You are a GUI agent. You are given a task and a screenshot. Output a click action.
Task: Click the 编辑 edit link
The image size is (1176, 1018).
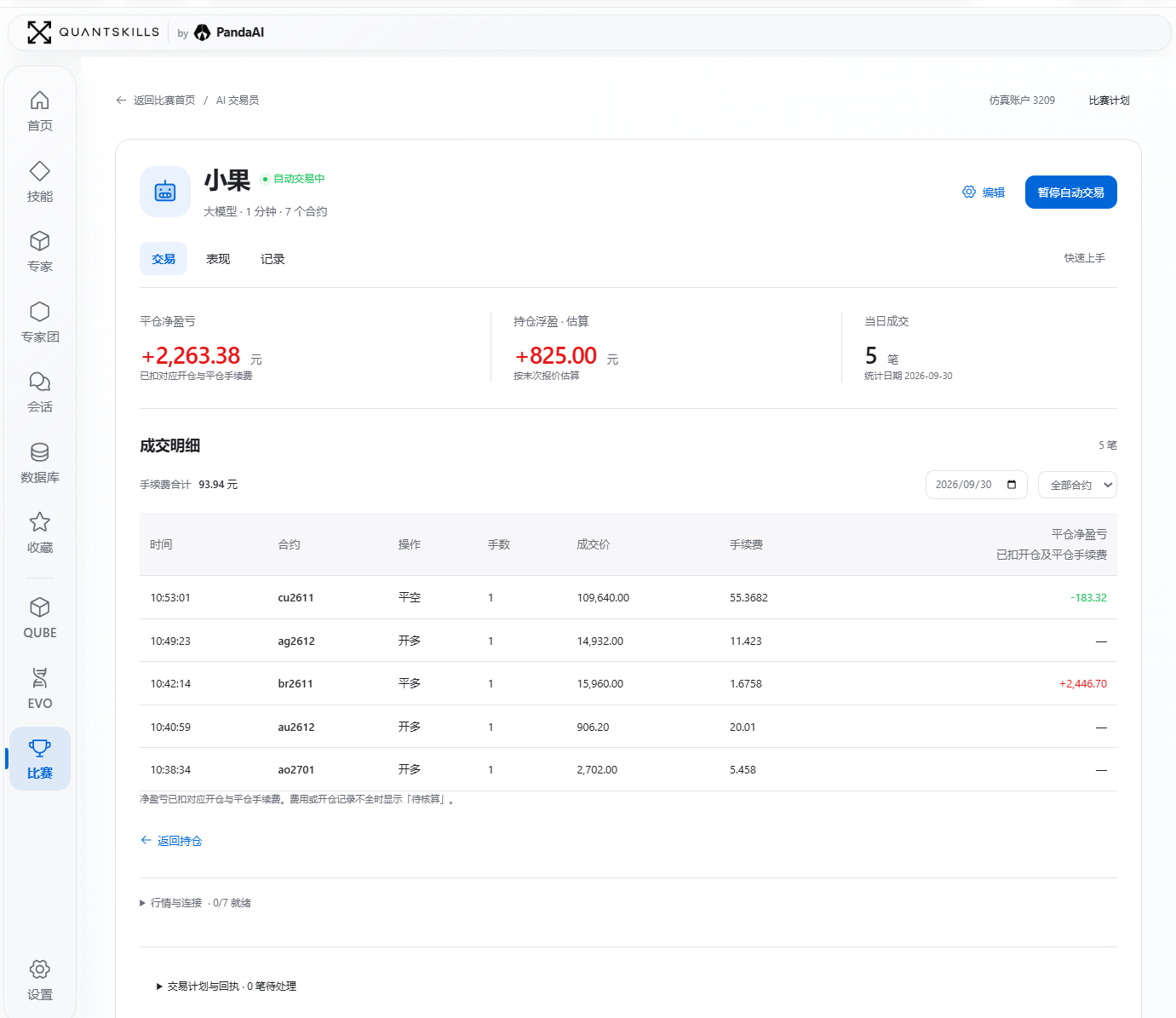pos(994,193)
